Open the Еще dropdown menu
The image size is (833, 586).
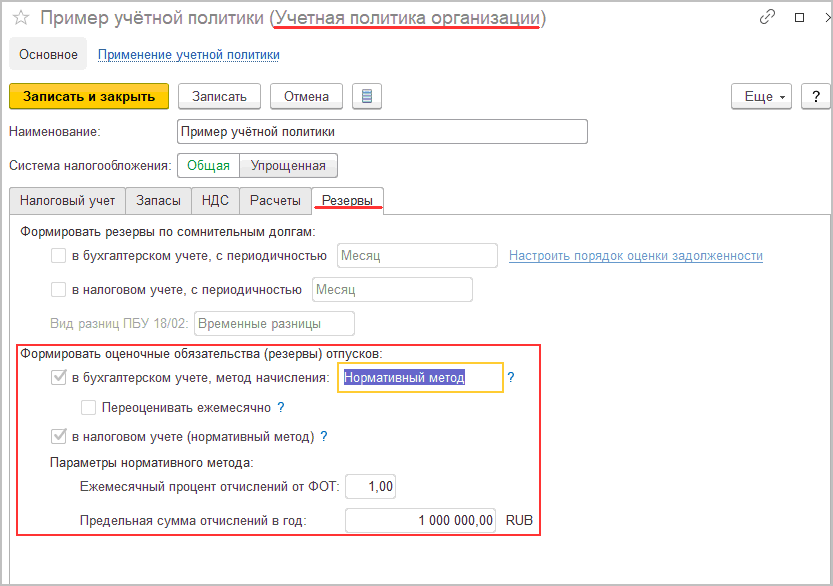tap(762, 97)
